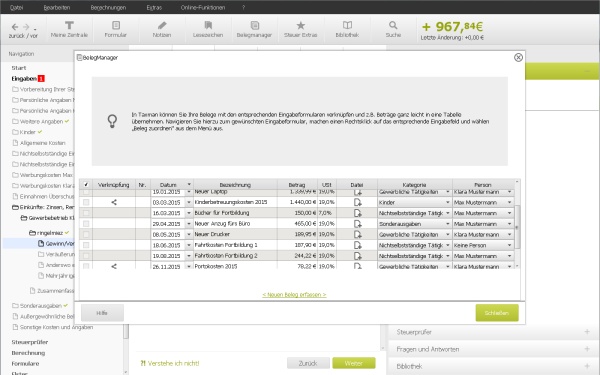Open Lesezeichen bookmark icon
Screen dimensions: 600x375
208,29
